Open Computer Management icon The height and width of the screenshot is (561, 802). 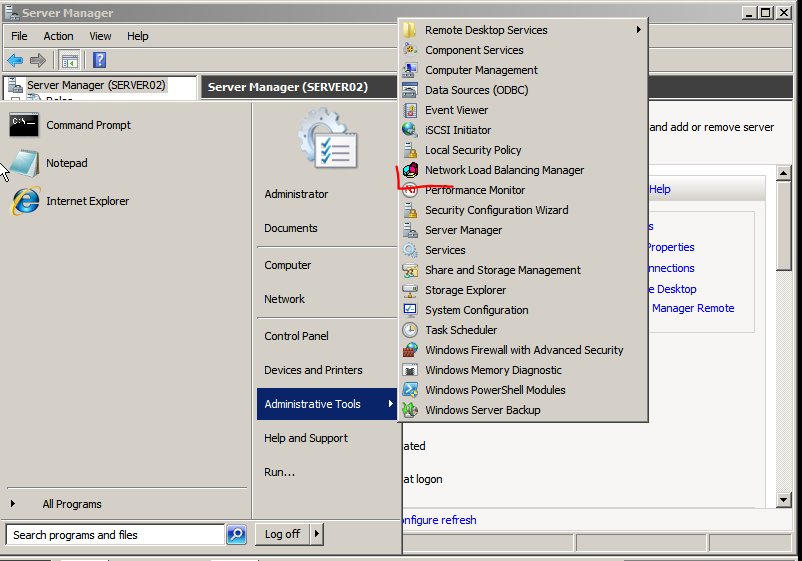pyautogui.click(x=410, y=70)
